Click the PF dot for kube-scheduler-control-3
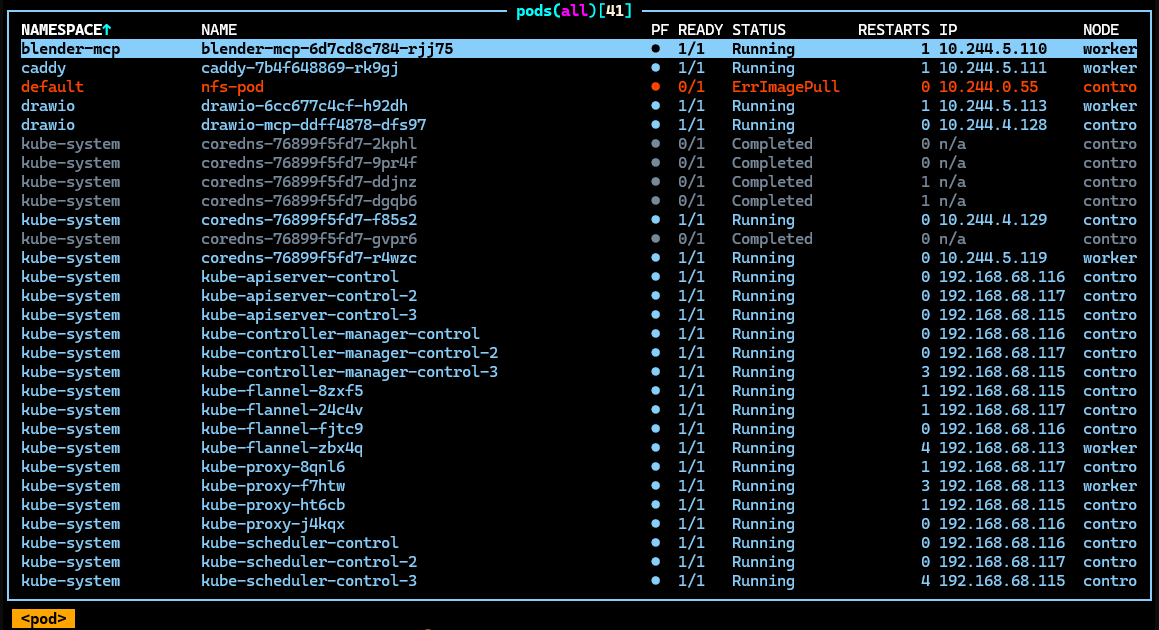This screenshot has width=1159, height=630. 656,581
